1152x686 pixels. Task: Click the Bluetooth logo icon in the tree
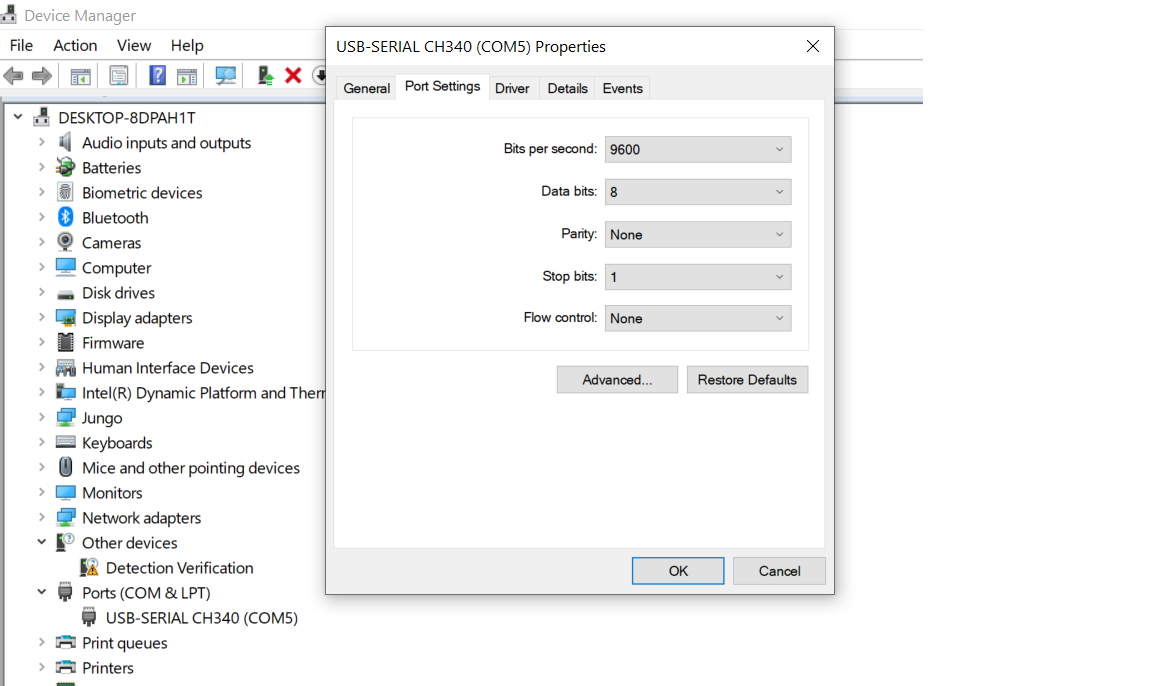pyautogui.click(x=65, y=217)
